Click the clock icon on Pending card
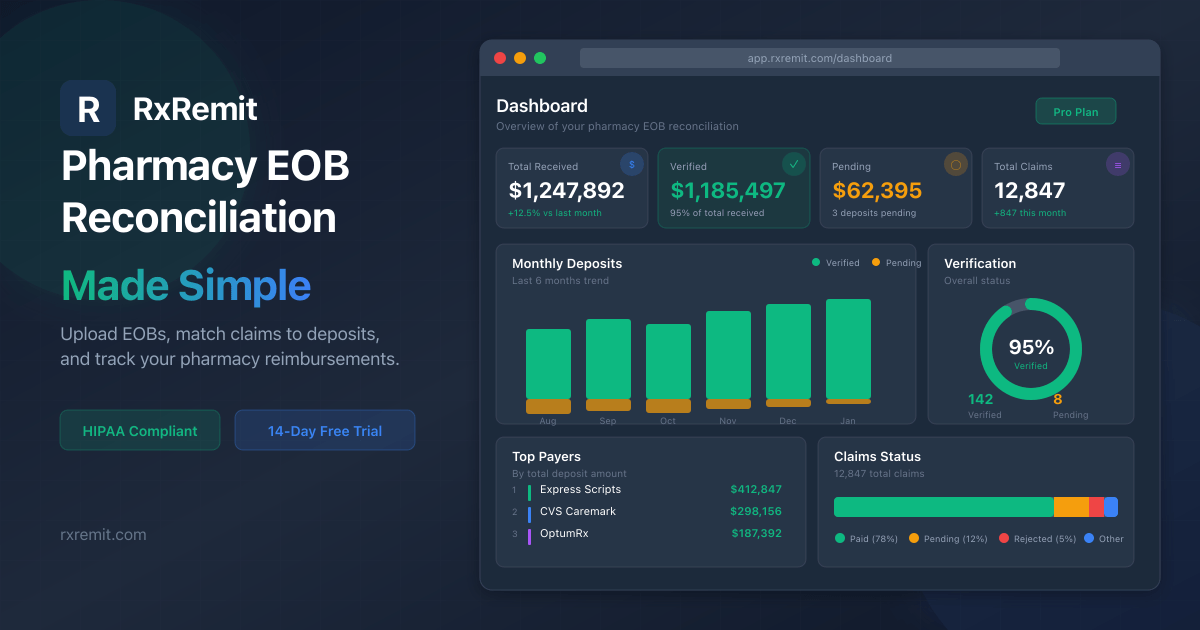 coord(956,164)
